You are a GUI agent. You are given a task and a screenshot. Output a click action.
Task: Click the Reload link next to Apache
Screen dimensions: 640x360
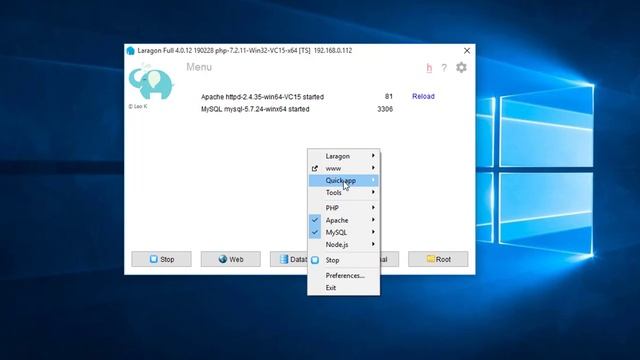[423, 96]
